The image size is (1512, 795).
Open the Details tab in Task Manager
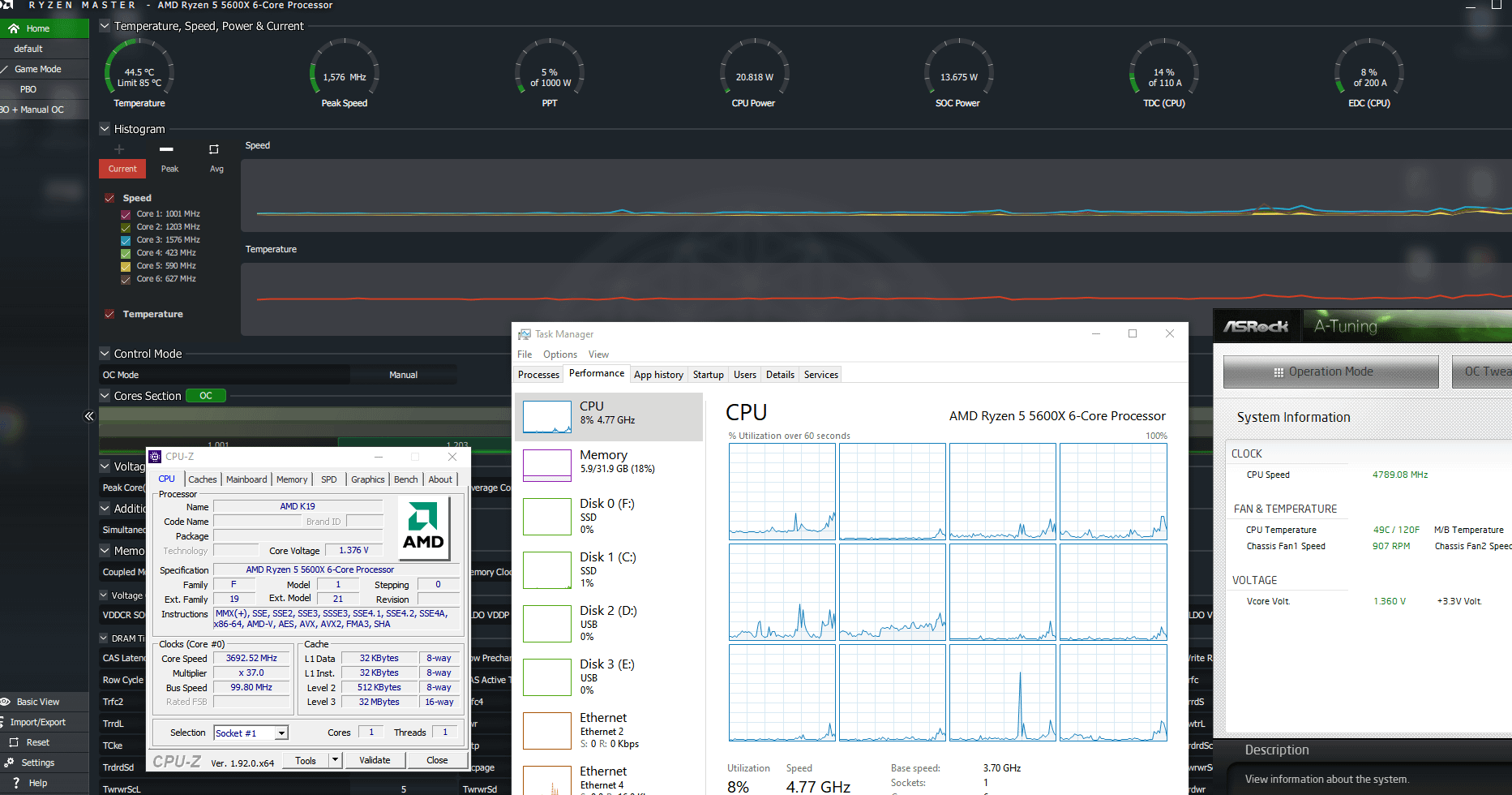point(781,375)
